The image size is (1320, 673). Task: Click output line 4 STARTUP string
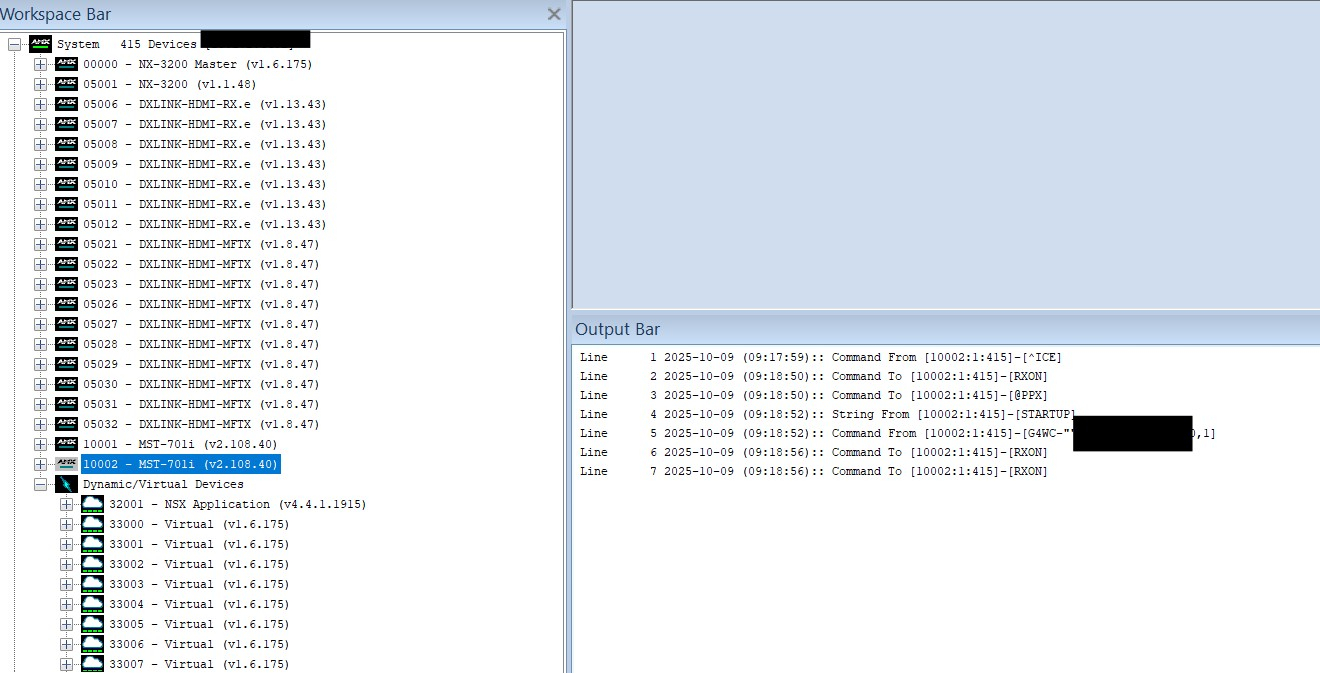coord(828,414)
